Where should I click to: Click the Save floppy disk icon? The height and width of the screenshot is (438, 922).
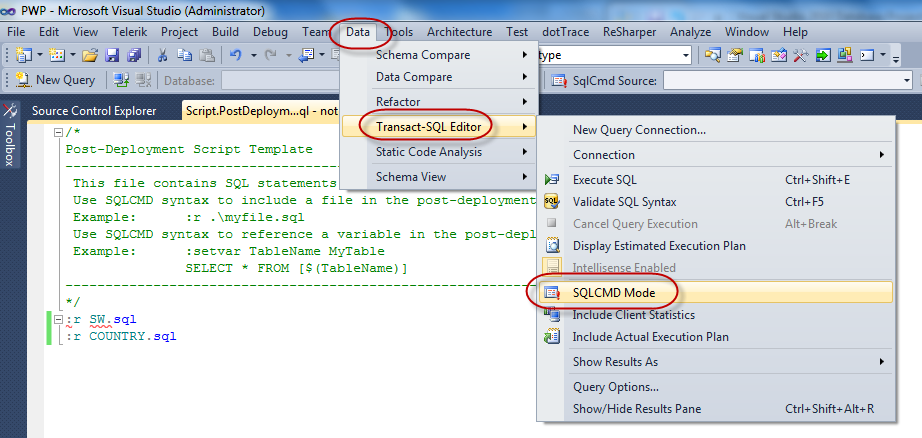[112, 55]
